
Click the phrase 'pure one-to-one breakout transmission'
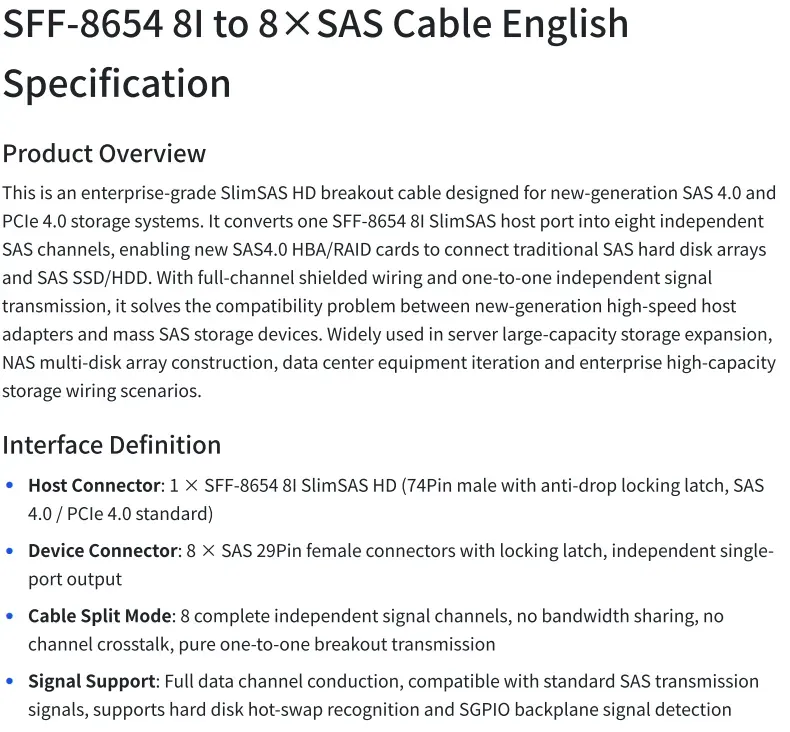pyautogui.click(x=337, y=644)
